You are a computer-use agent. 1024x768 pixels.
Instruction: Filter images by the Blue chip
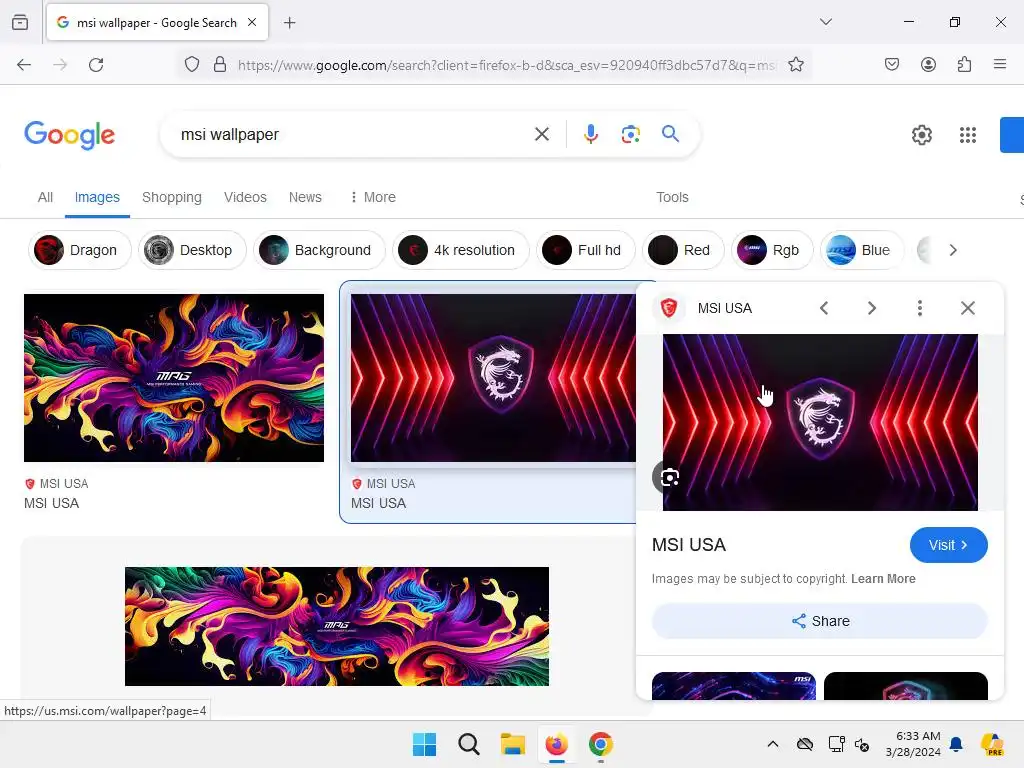pos(861,250)
